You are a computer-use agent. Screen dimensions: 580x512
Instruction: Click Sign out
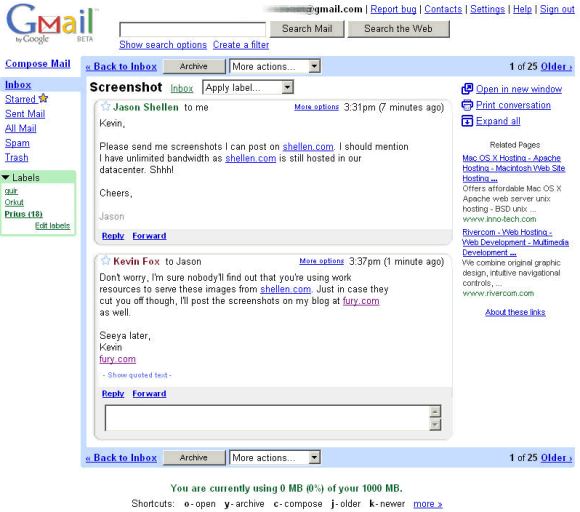coord(557,9)
